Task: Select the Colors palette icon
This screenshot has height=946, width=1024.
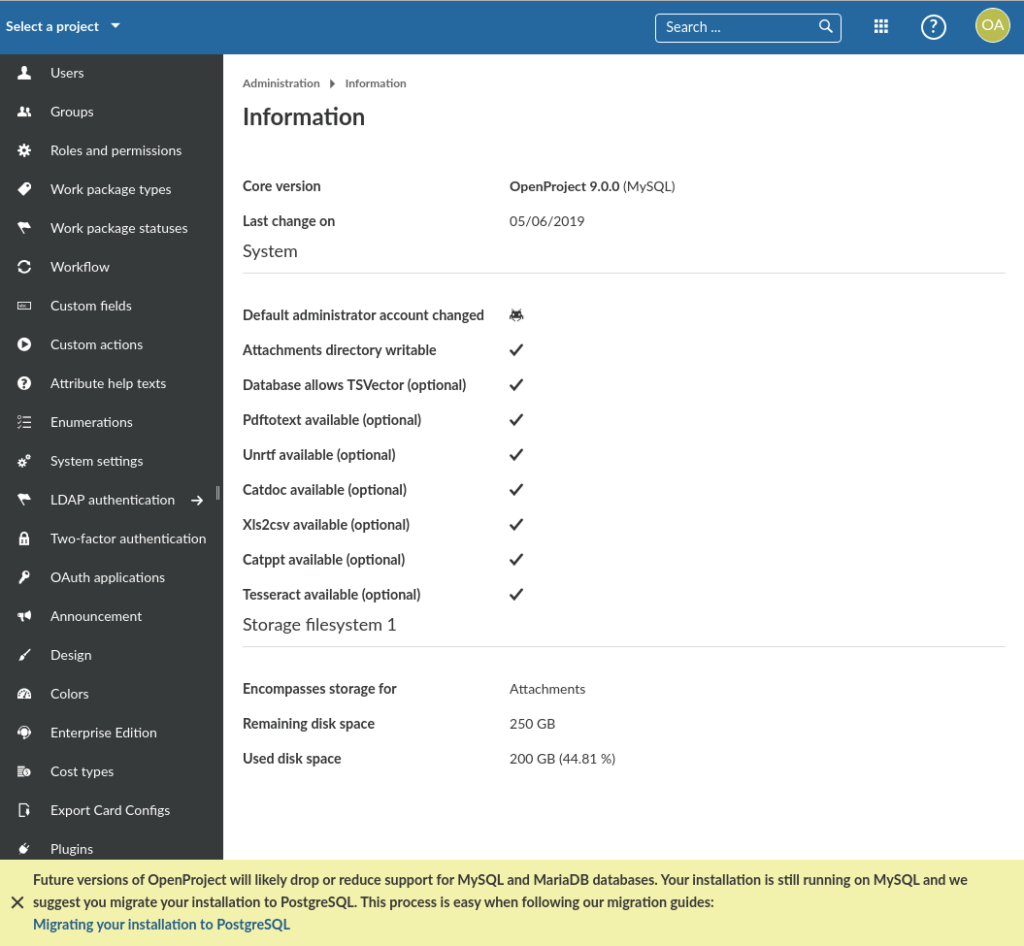Action: tap(22, 693)
